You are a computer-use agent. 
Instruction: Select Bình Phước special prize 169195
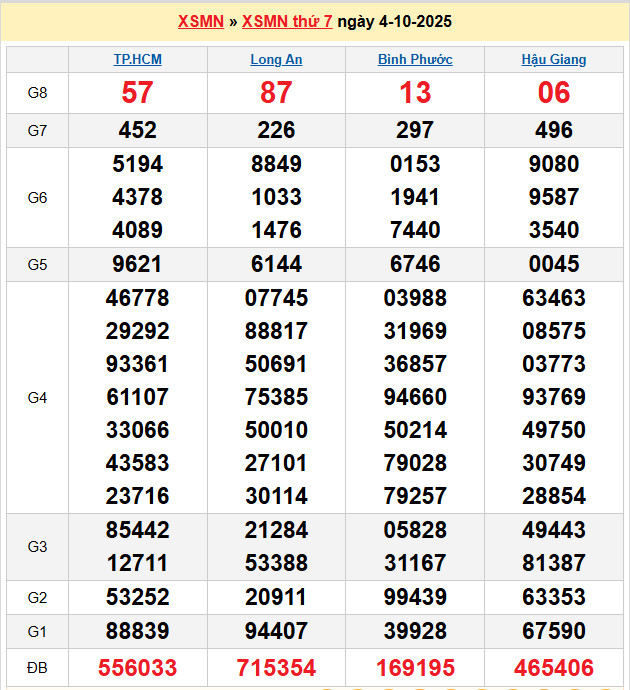click(x=415, y=667)
